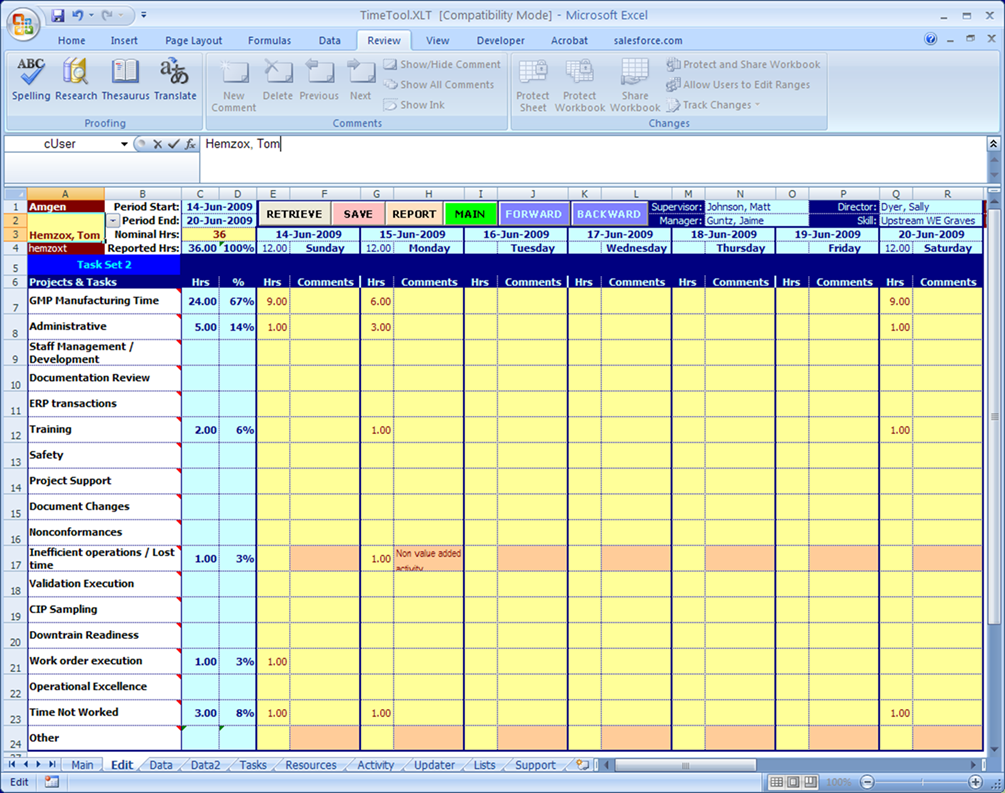The image size is (1005, 793).
Task: Open Allow Users to Edit Ranges
Action: (x=738, y=85)
